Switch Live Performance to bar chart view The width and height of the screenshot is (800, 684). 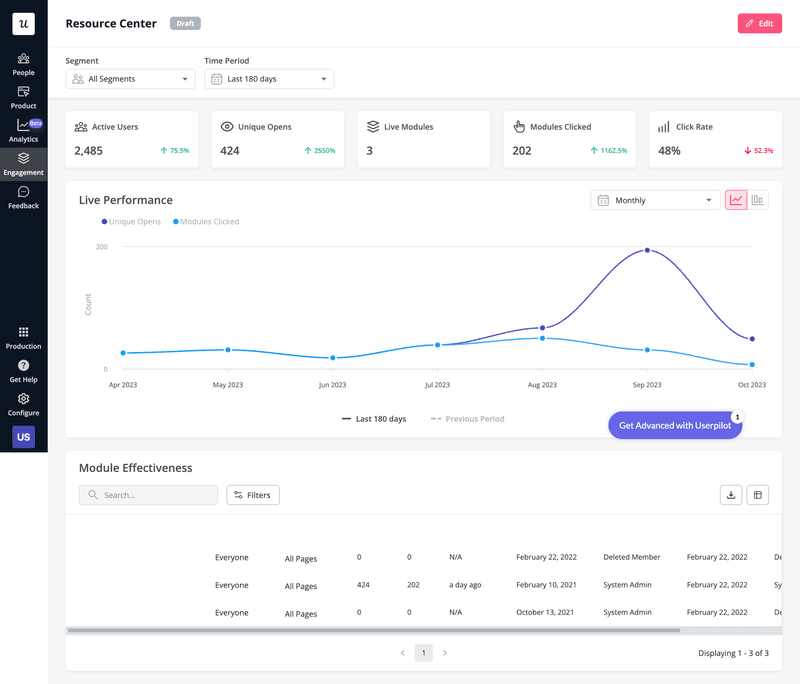[757, 199]
